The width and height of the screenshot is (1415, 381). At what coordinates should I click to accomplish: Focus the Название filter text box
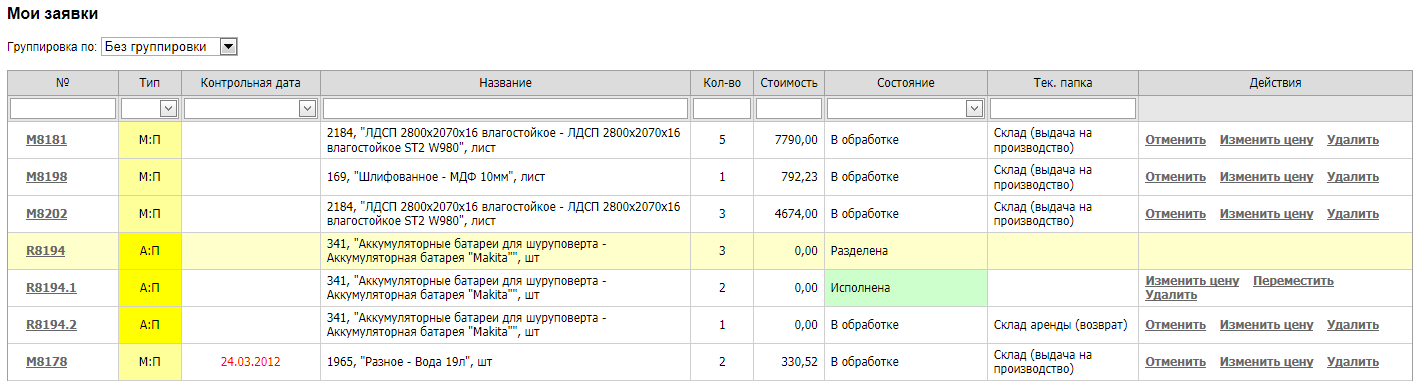505,108
